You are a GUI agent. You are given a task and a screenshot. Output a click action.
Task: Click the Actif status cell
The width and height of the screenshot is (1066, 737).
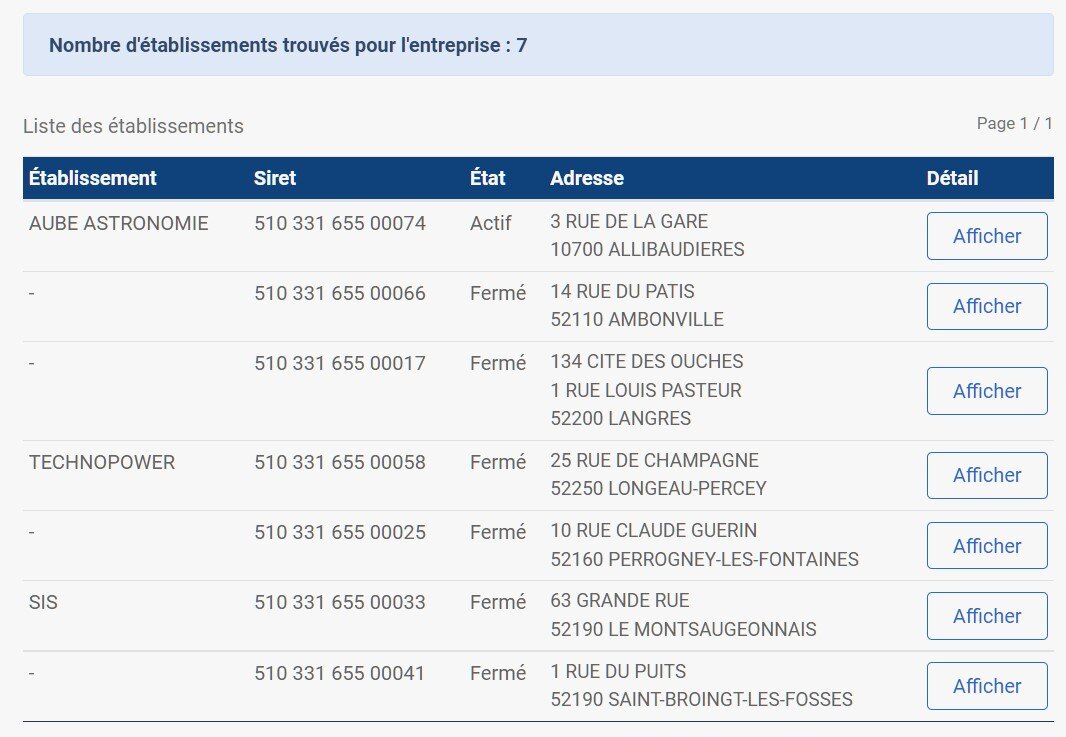click(491, 223)
